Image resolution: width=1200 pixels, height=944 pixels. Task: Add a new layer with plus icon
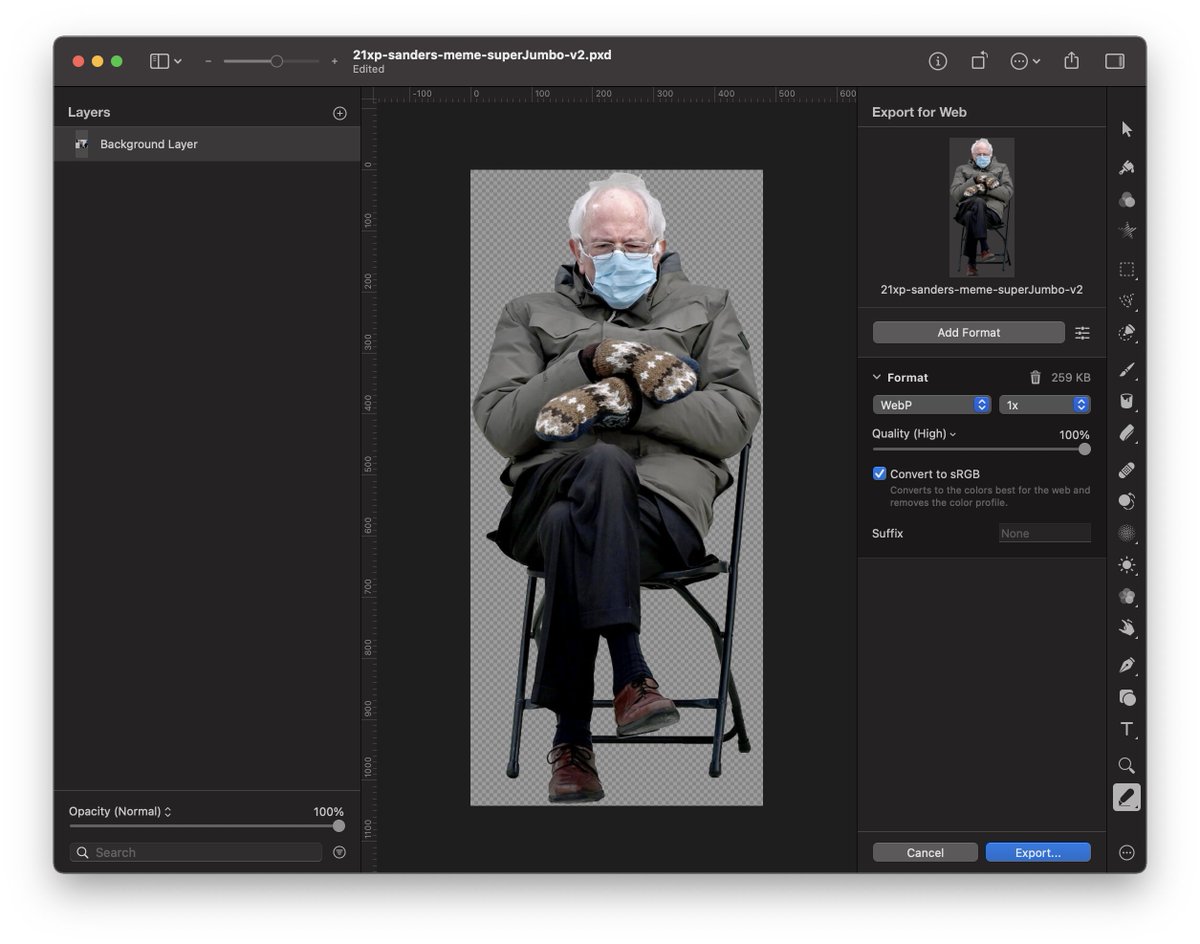340,113
